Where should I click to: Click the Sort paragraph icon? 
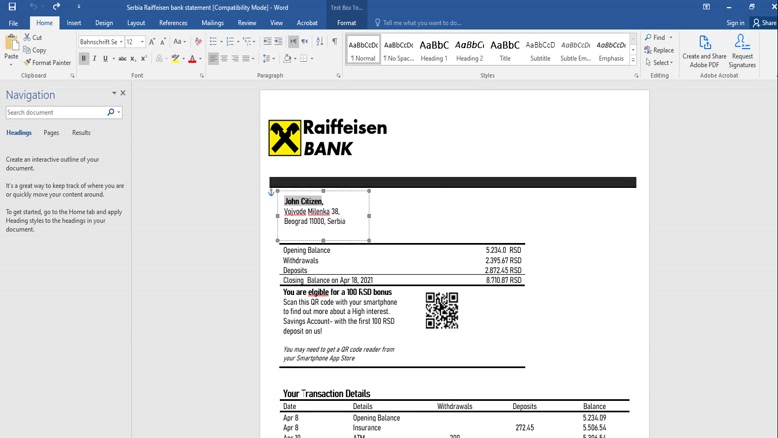point(320,42)
